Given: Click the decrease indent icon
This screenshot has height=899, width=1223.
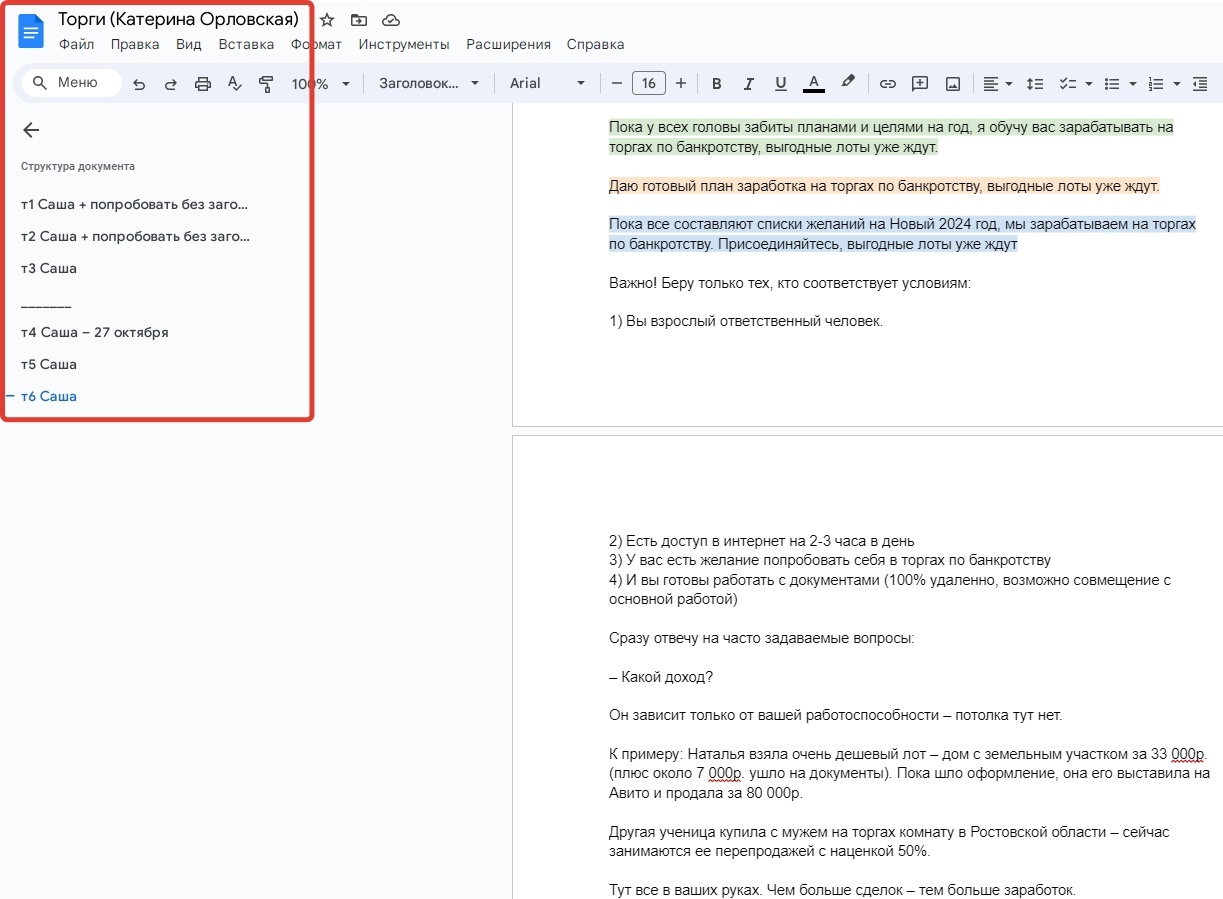Looking at the screenshot, I should [x=1200, y=84].
